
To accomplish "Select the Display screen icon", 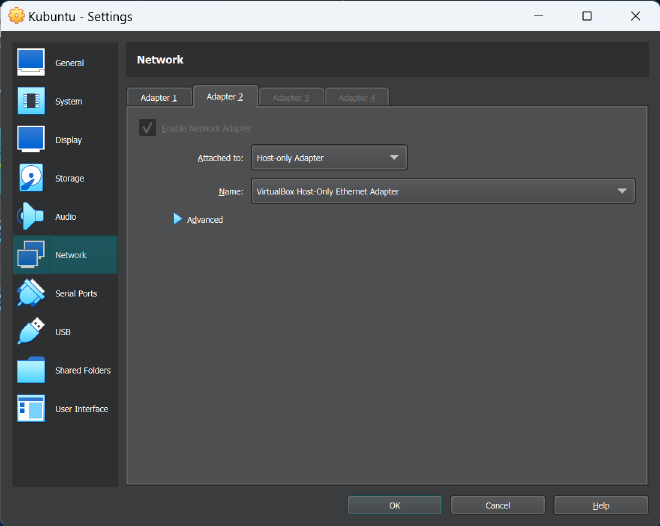I will tap(31, 139).
